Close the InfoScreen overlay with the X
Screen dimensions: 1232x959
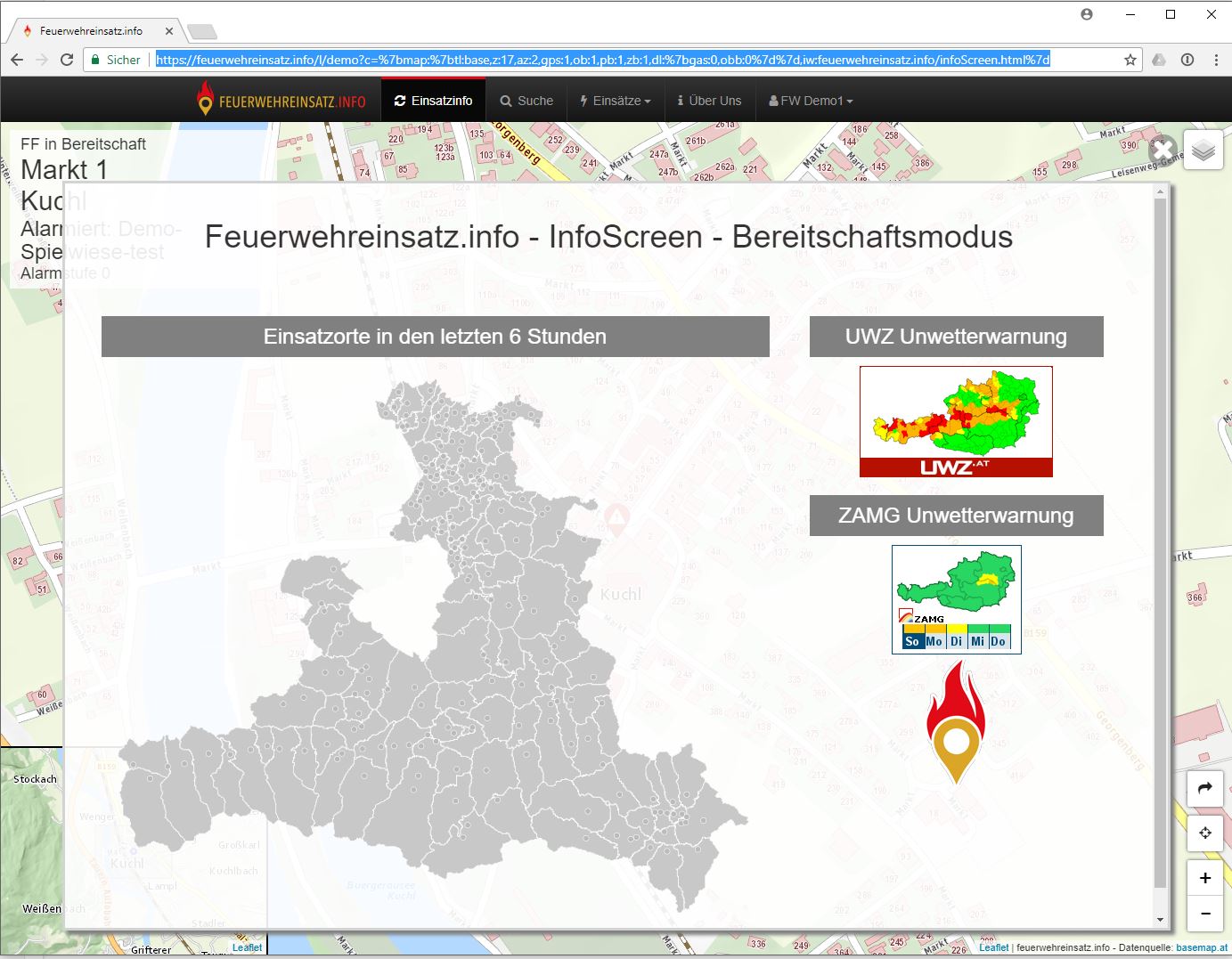(1162, 150)
